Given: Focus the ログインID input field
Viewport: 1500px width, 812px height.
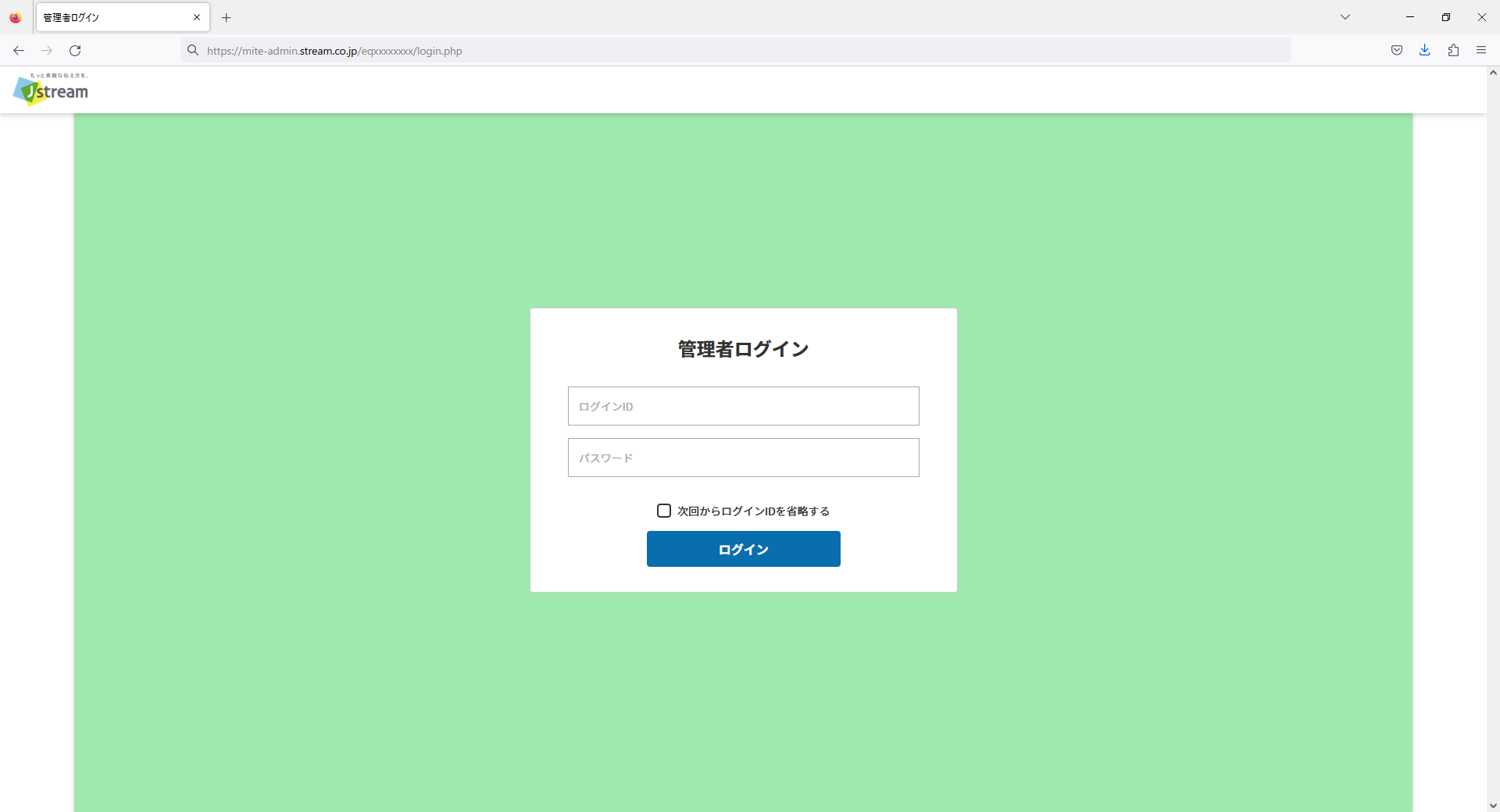Looking at the screenshot, I should click(744, 406).
